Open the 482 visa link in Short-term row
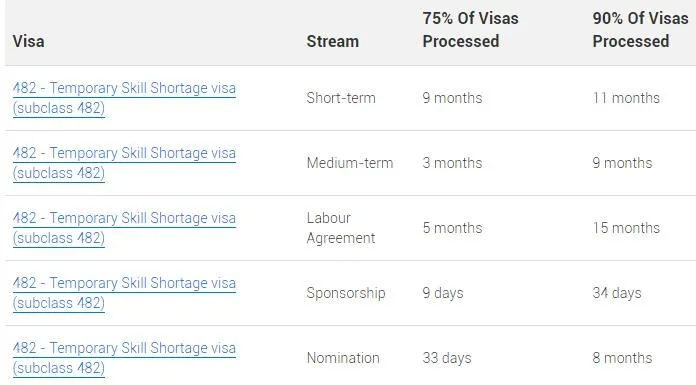The image size is (696, 385). point(124,98)
